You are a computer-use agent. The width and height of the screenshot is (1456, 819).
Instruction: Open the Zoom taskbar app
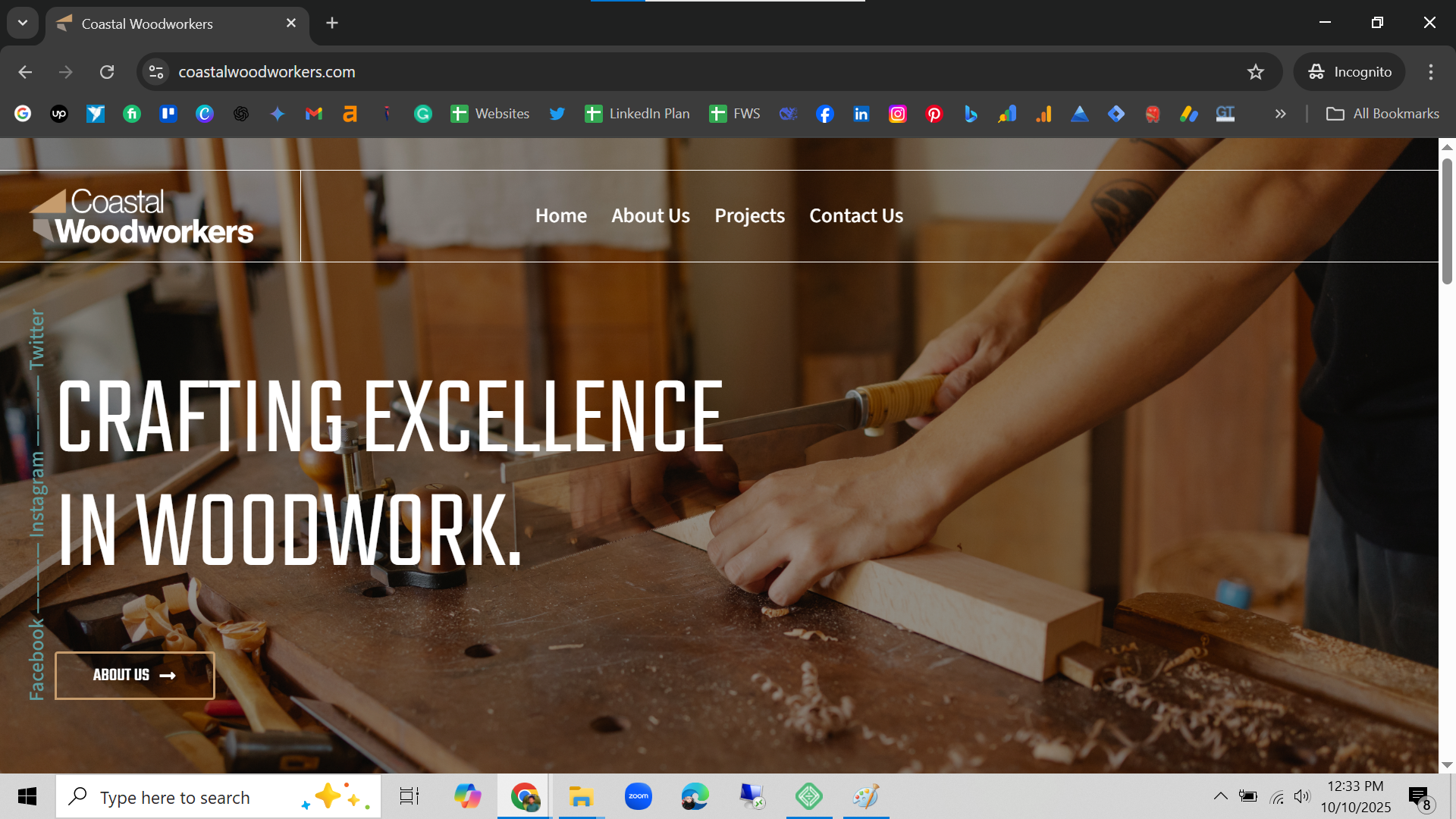coord(639,796)
